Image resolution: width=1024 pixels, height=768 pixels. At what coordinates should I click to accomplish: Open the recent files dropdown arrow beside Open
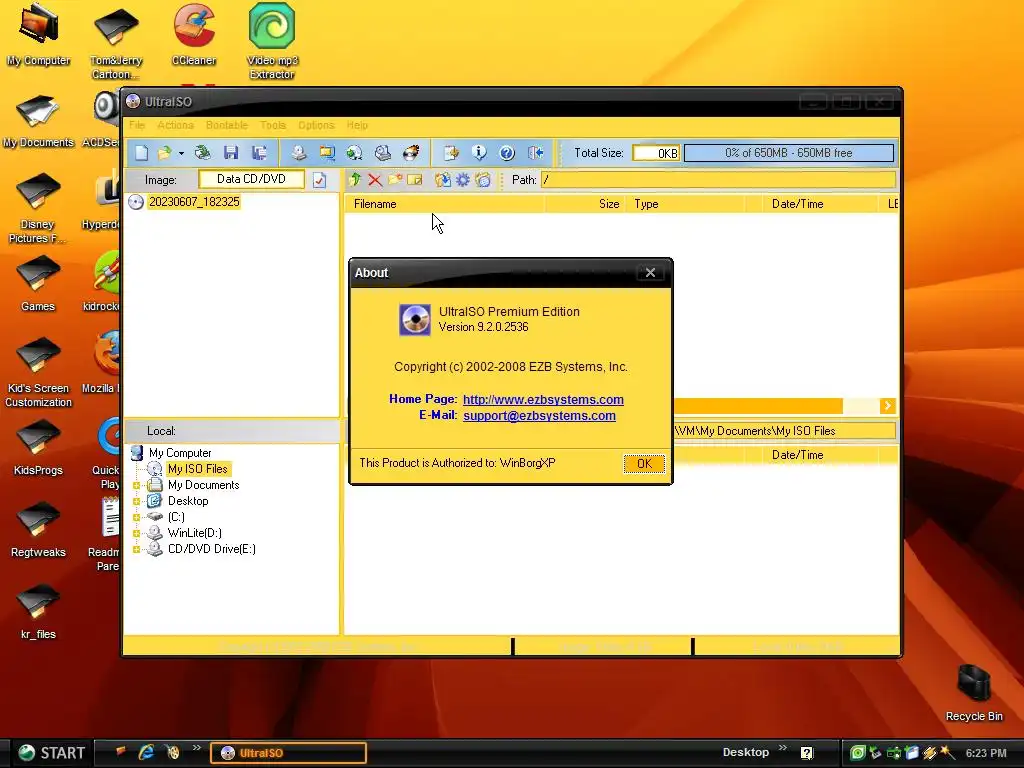[181, 153]
